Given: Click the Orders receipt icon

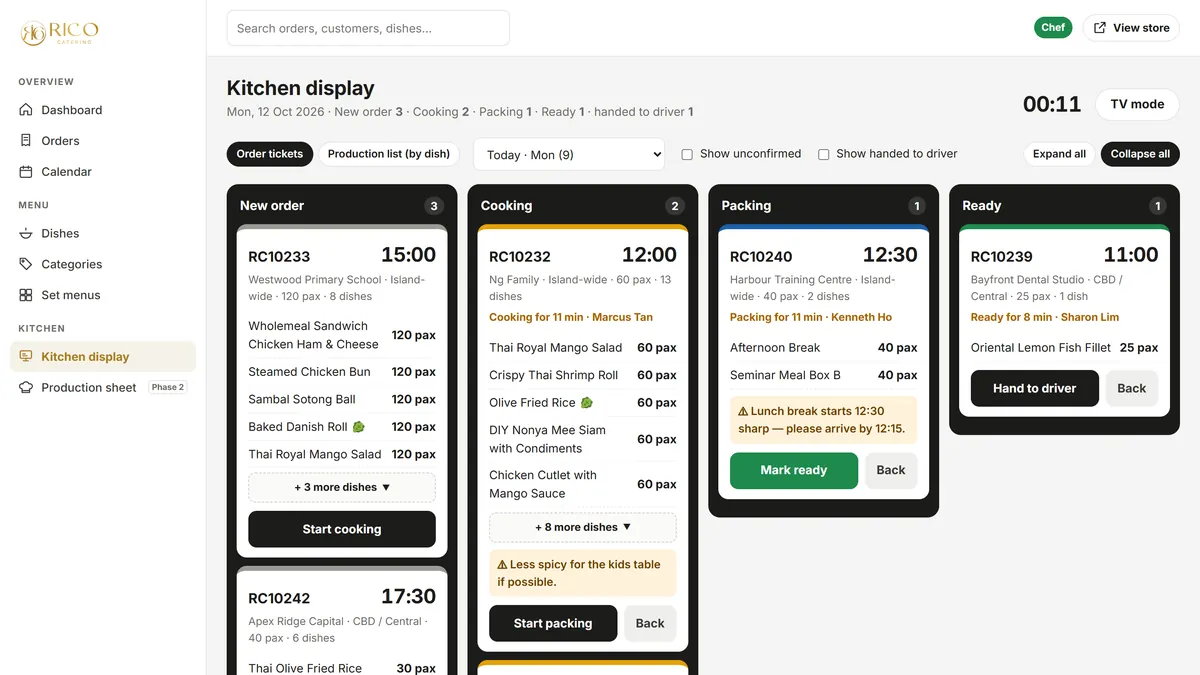Looking at the screenshot, I should 26,141.
